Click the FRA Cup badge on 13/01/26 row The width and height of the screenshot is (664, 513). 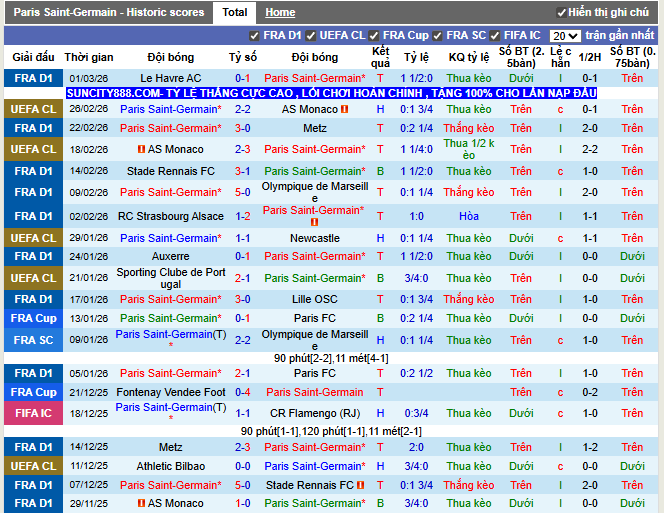33,319
